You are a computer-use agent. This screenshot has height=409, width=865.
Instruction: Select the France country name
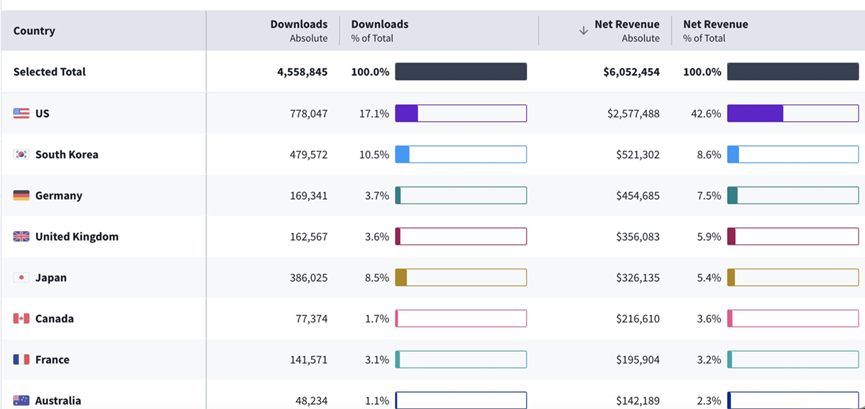coord(52,360)
